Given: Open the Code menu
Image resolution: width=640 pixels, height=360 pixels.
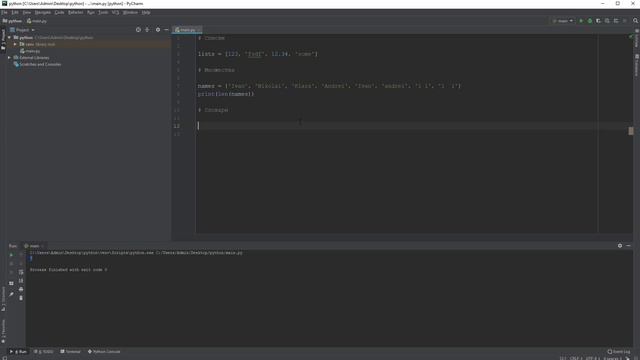Looking at the screenshot, I should point(59,13).
